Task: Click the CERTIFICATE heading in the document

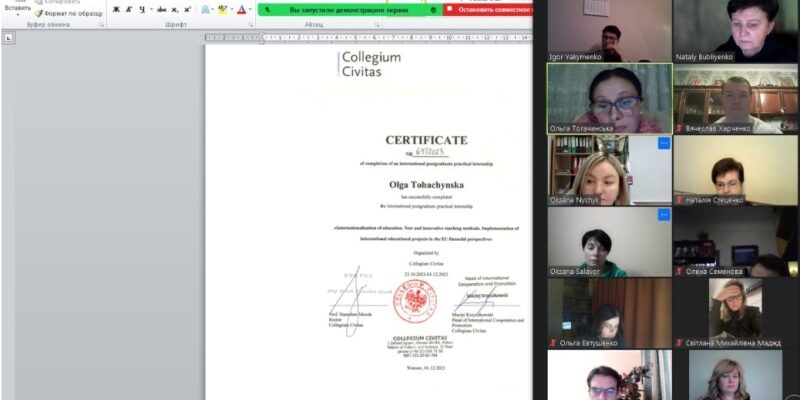Action: (x=426, y=140)
